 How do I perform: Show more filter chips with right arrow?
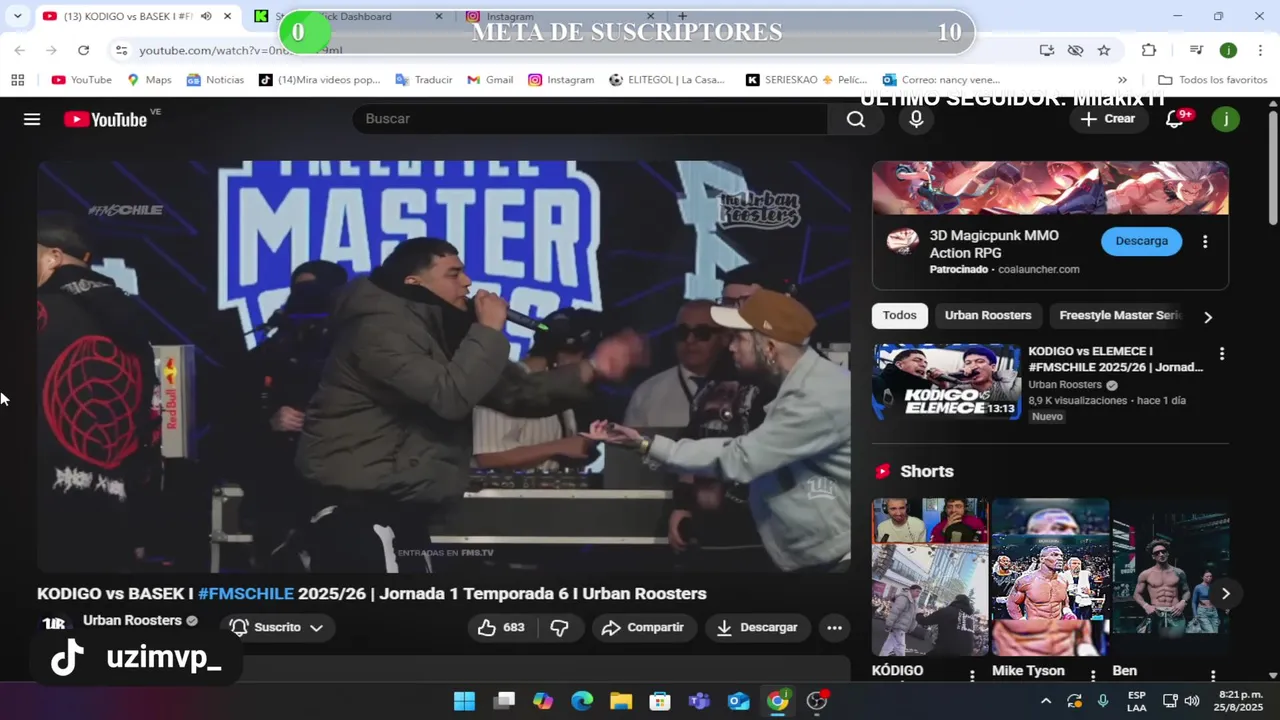click(1208, 317)
